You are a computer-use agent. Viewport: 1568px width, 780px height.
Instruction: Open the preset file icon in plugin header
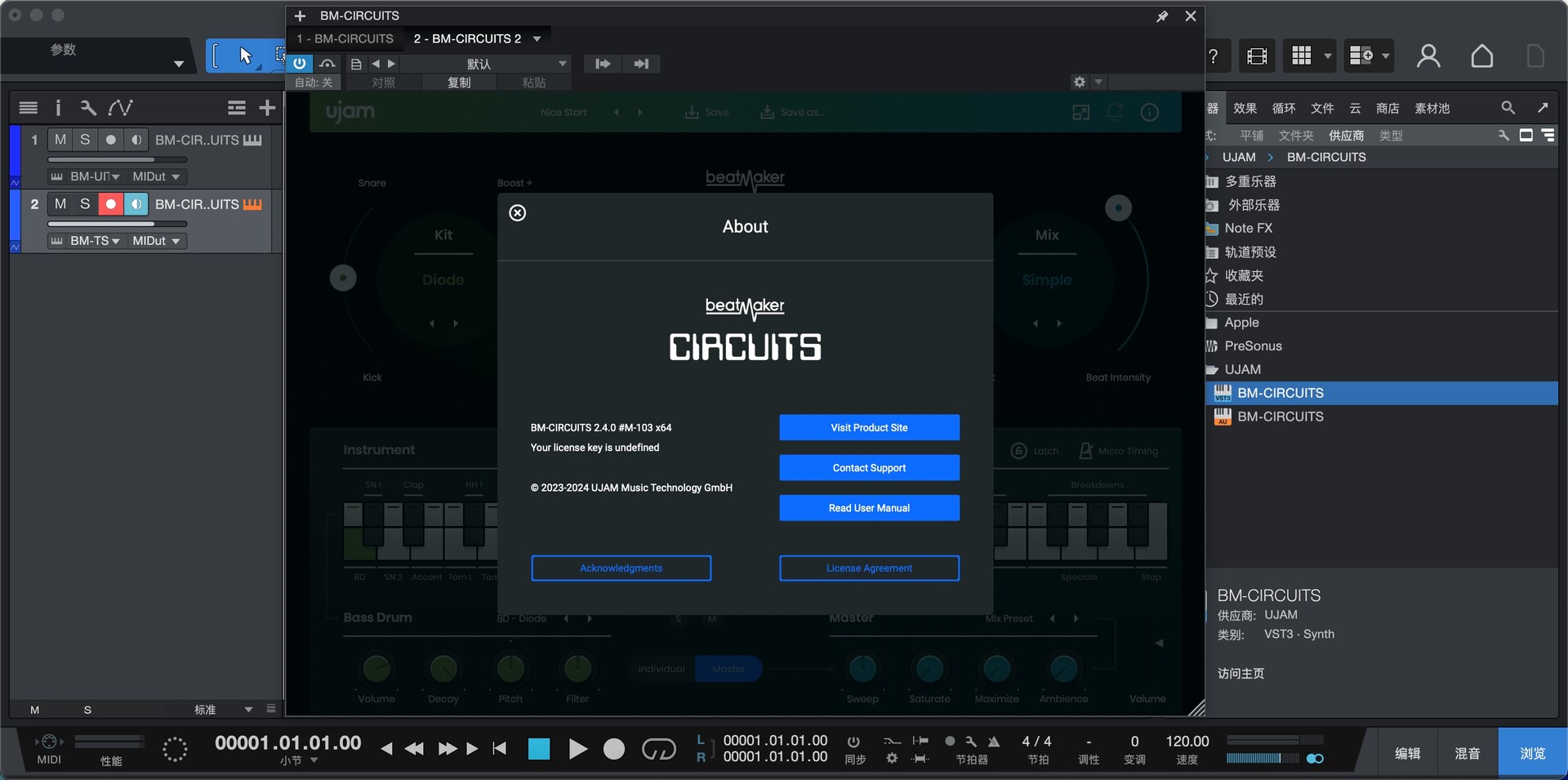pyautogui.click(x=356, y=64)
